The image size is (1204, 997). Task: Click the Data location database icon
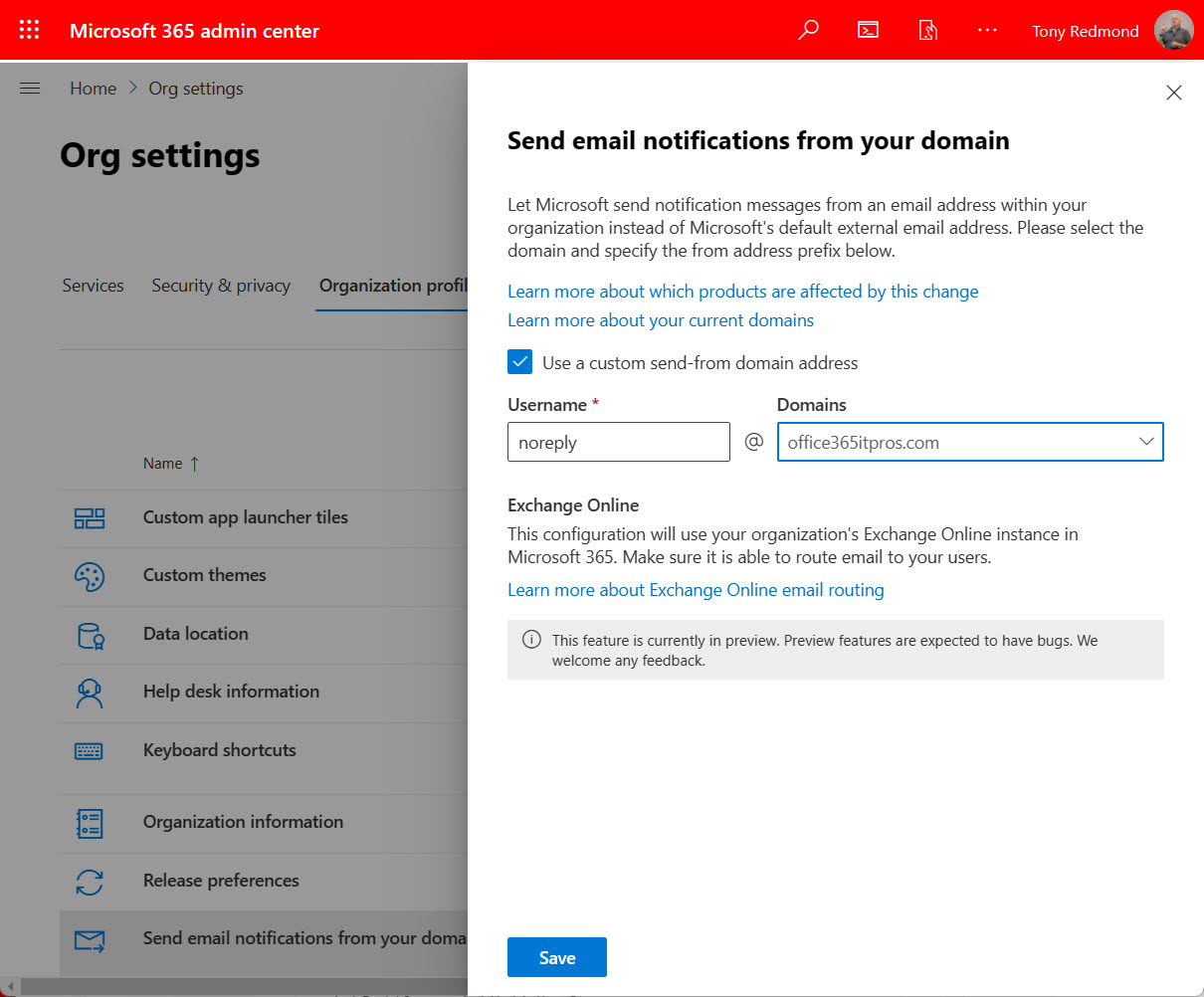(91, 635)
